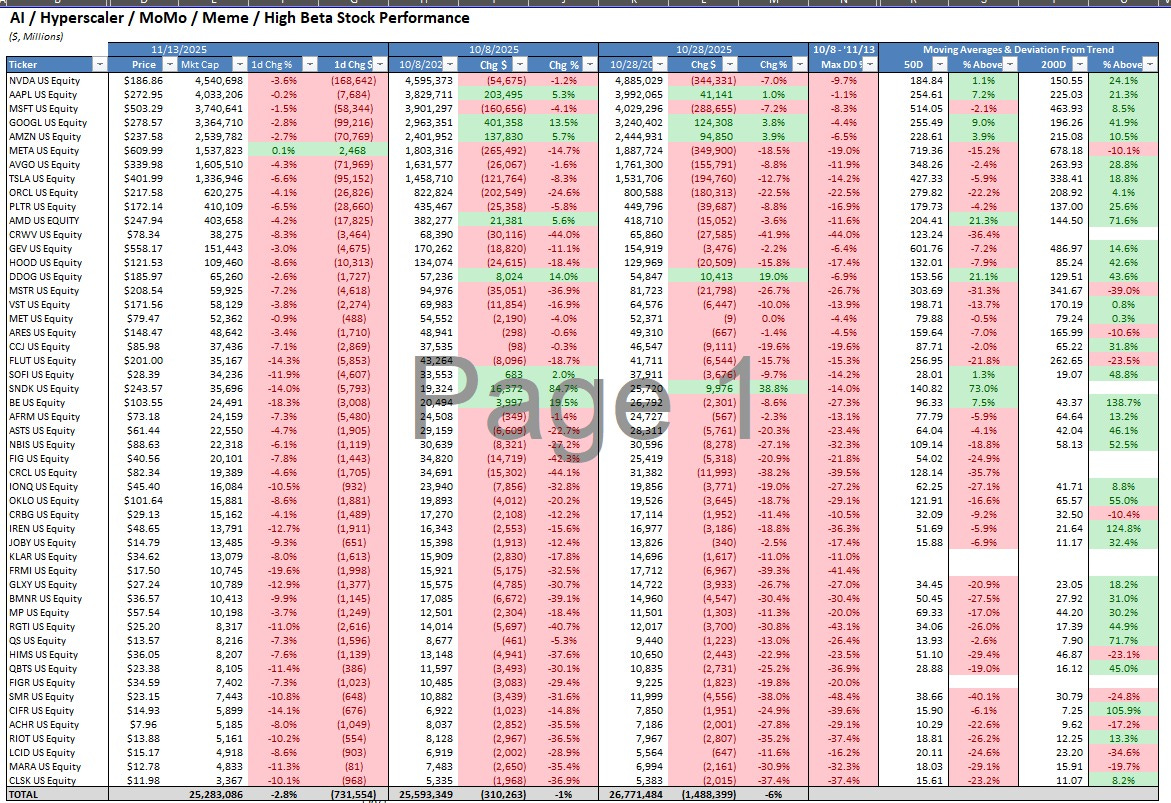Select the SOFI US Equity cell
The height and width of the screenshot is (803, 1171).
pos(58,375)
